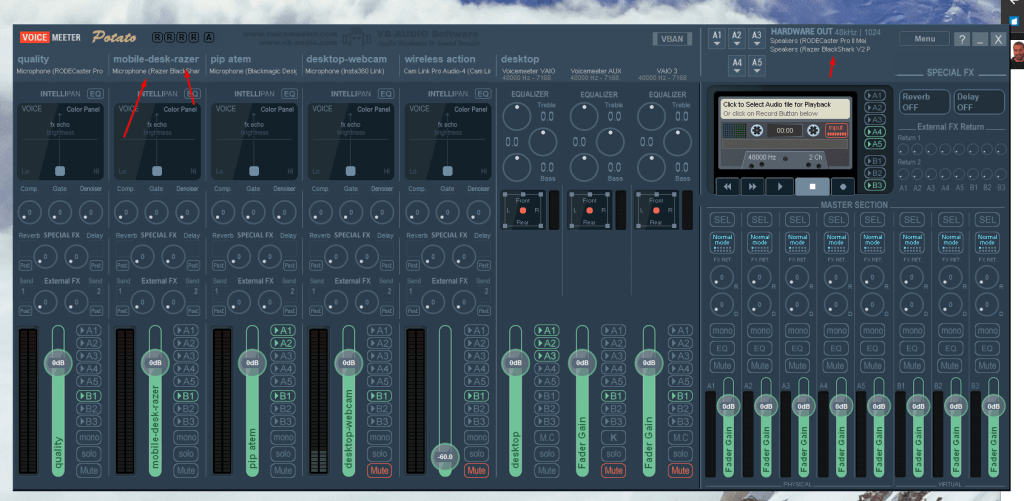This screenshot has height=501, width=1024.
Task: Click the master A5 Fader Gain knob
Action: [x=879, y=406]
